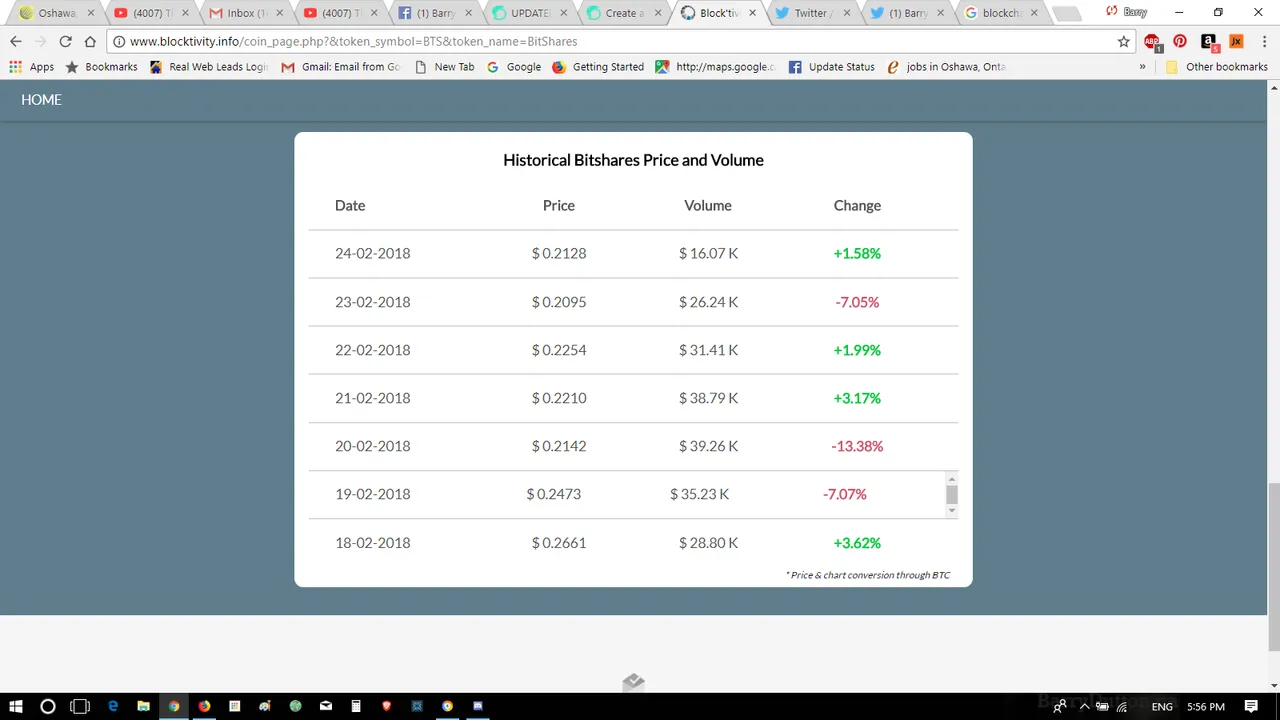Switch to the UPDATE tab
1280x720 pixels.
tap(529, 13)
